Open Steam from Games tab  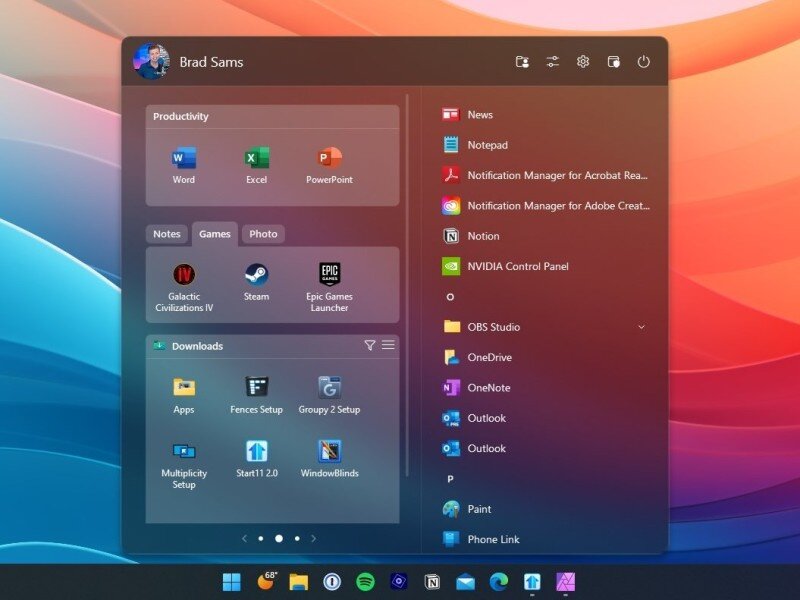256,282
